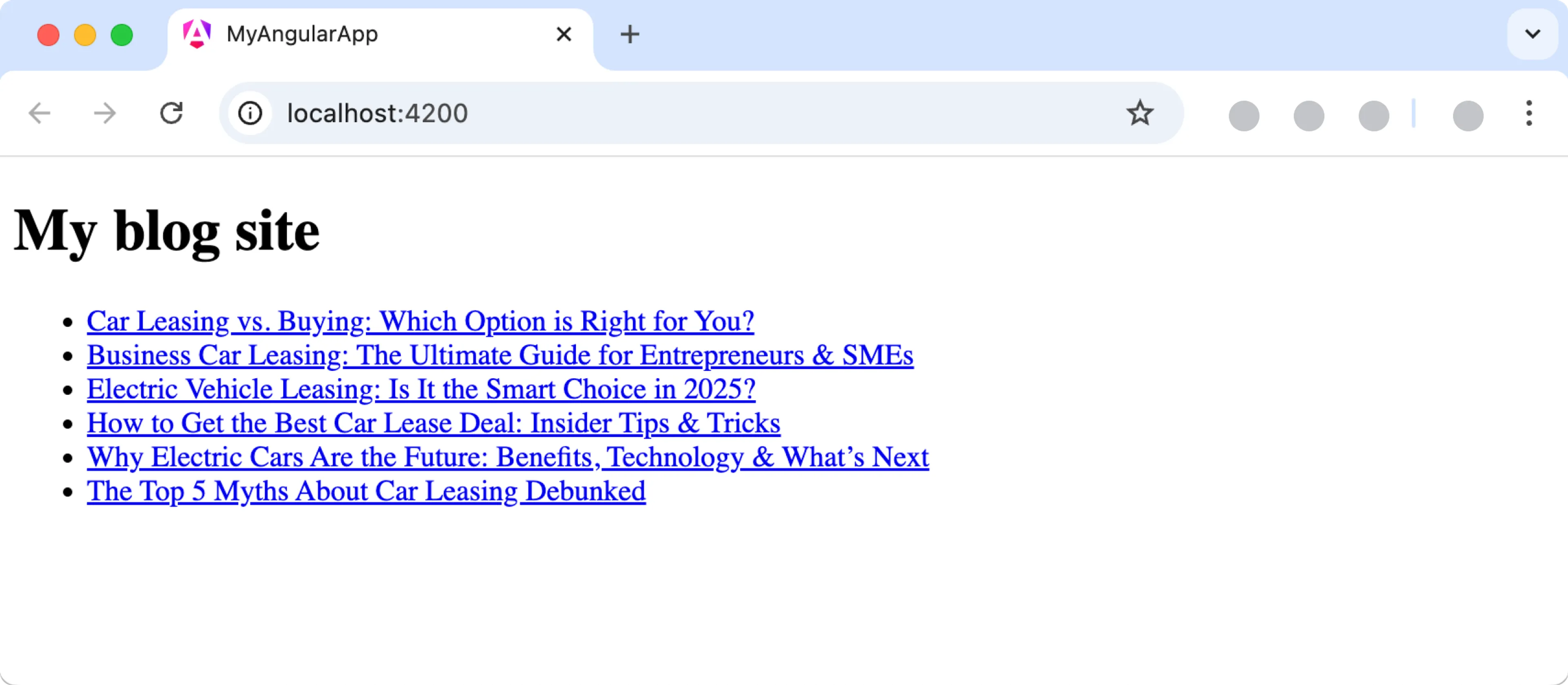Open Why Electric Cars Are the Future
The height and width of the screenshot is (685, 1568).
coord(508,458)
